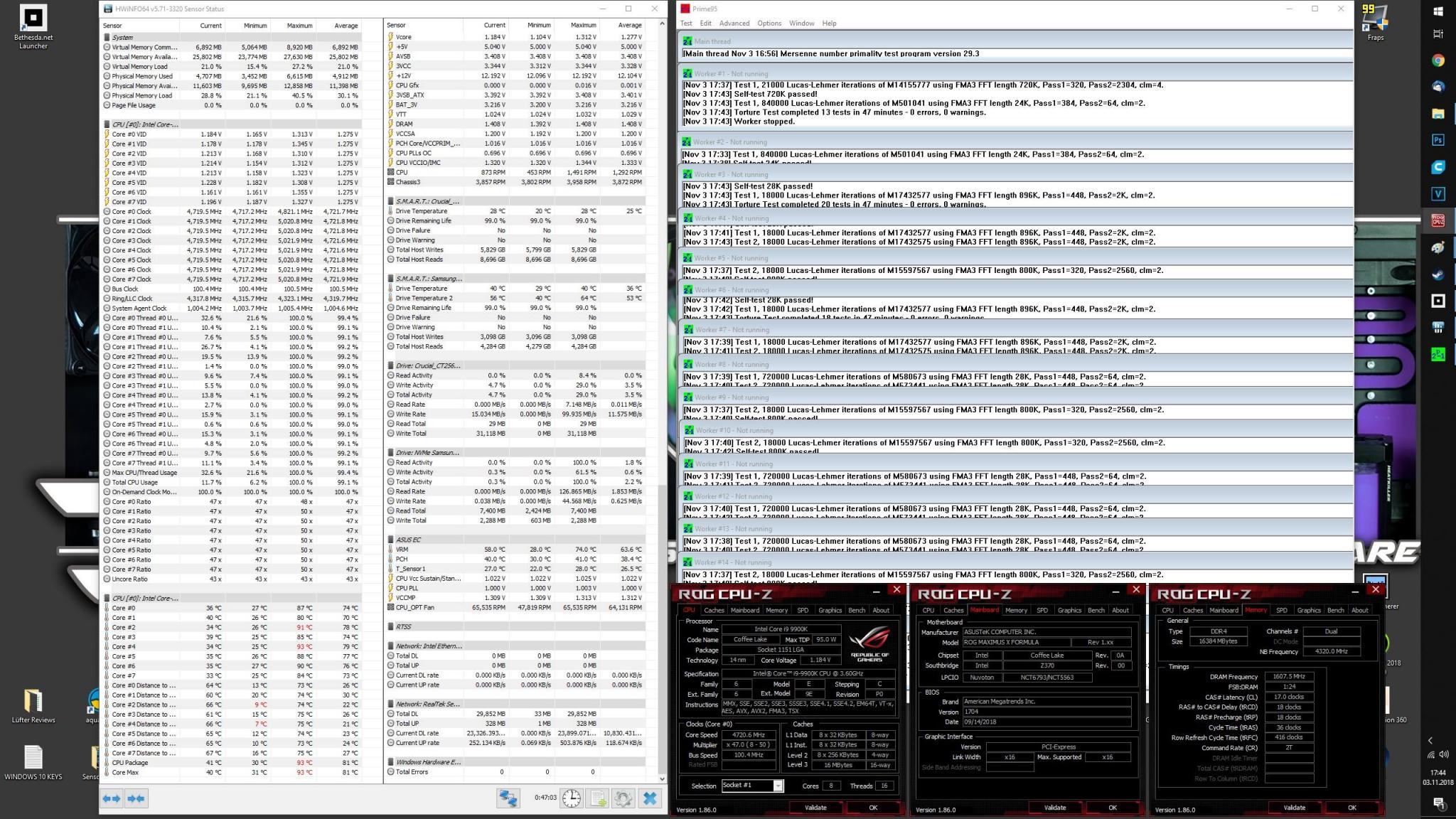
Task: Open Photoshop from the taskbar
Action: coord(1438,140)
